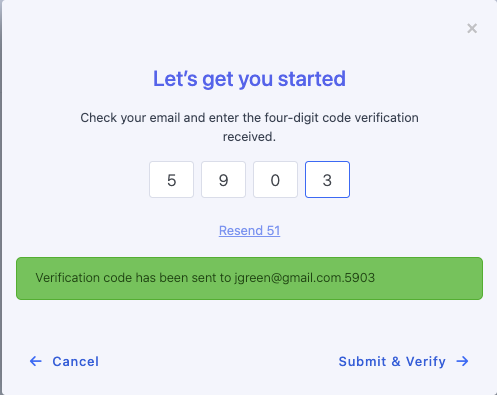
Task: Select the first code box containing 5
Action: [x=171, y=180]
